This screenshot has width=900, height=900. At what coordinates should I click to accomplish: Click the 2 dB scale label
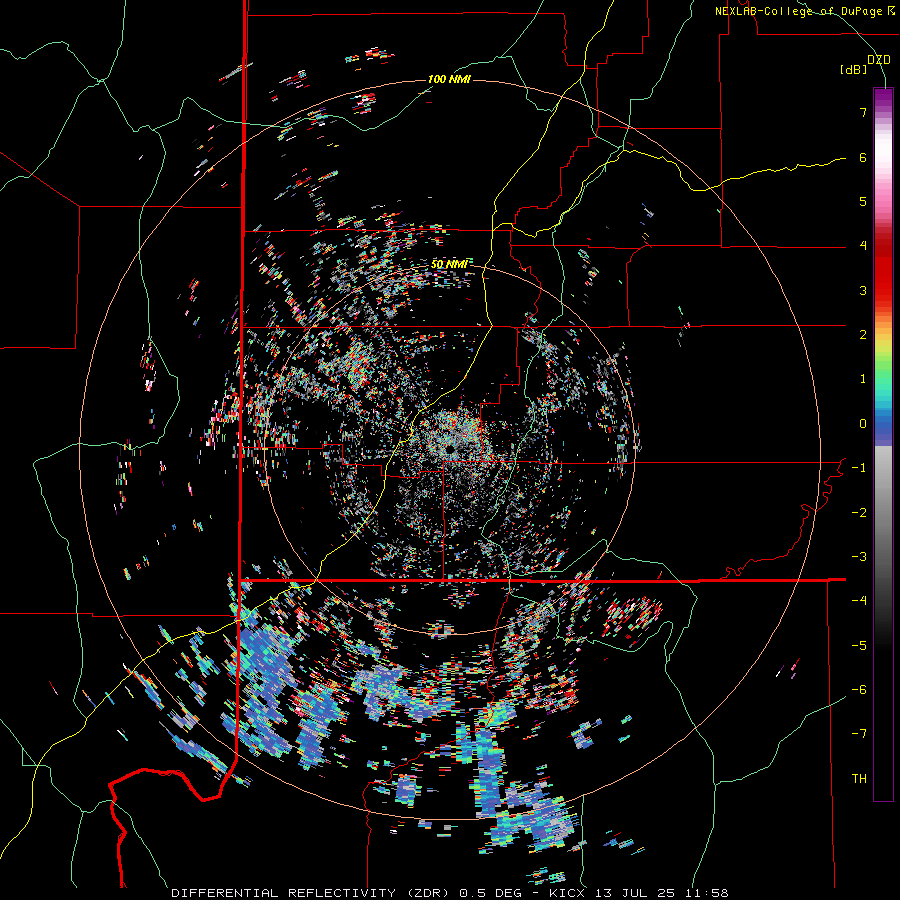[x=863, y=335]
